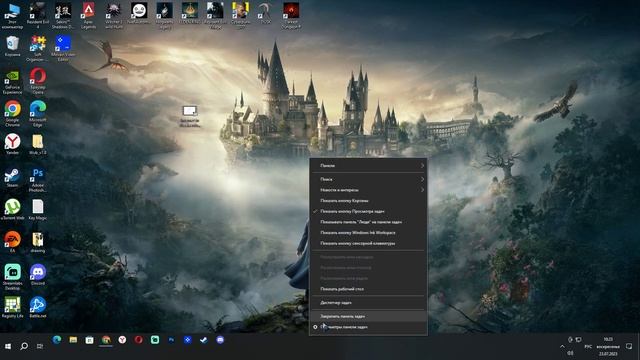
Task: Select the Этот компьютер desktop icon
Action: (x=12, y=16)
